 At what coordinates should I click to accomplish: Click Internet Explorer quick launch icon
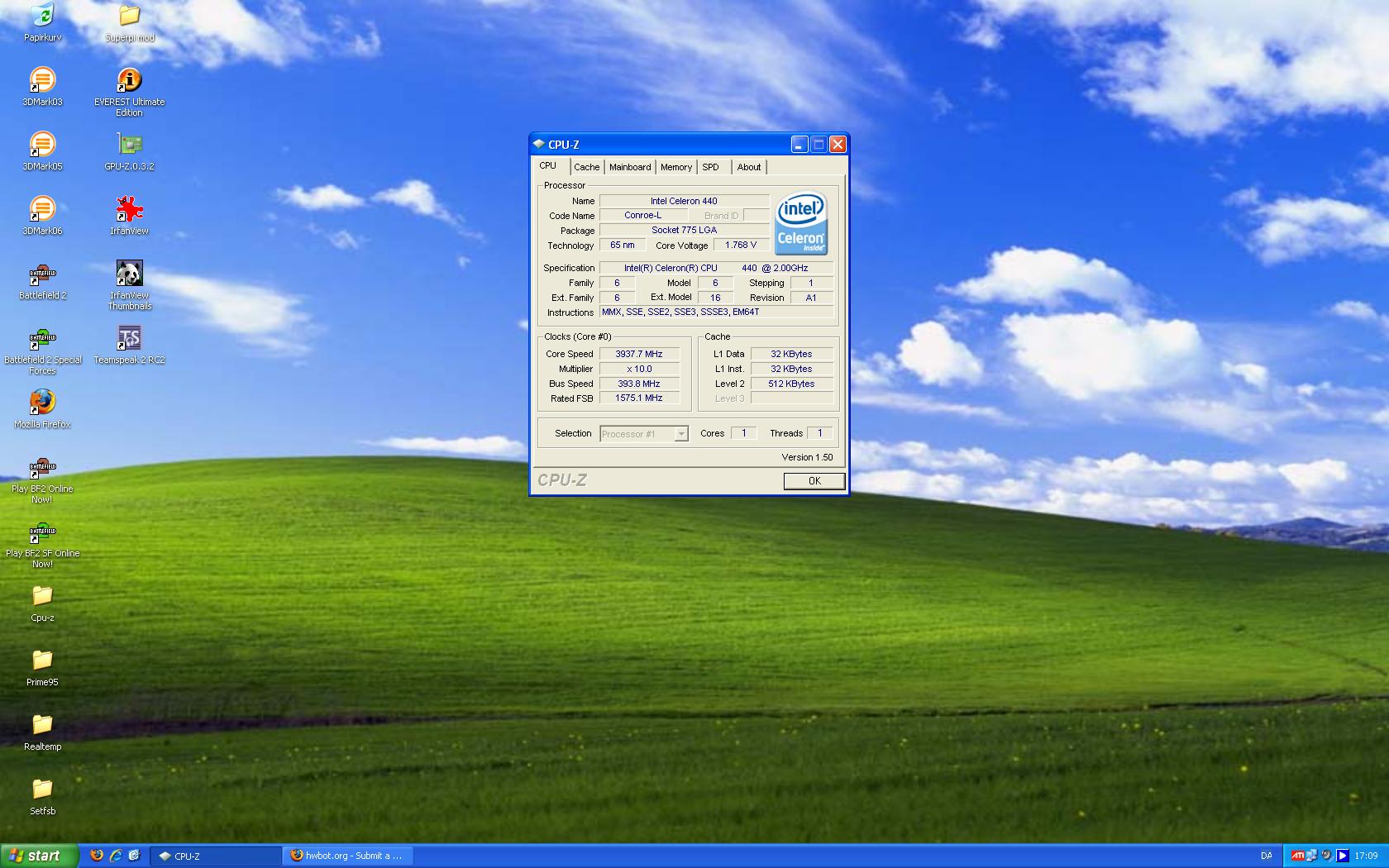(x=116, y=856)
